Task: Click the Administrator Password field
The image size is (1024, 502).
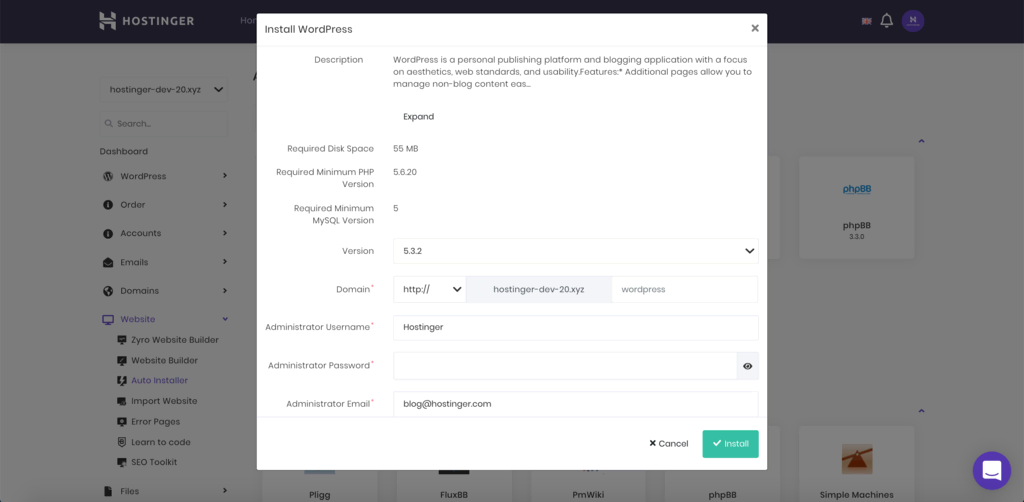Action: (565, 366)
